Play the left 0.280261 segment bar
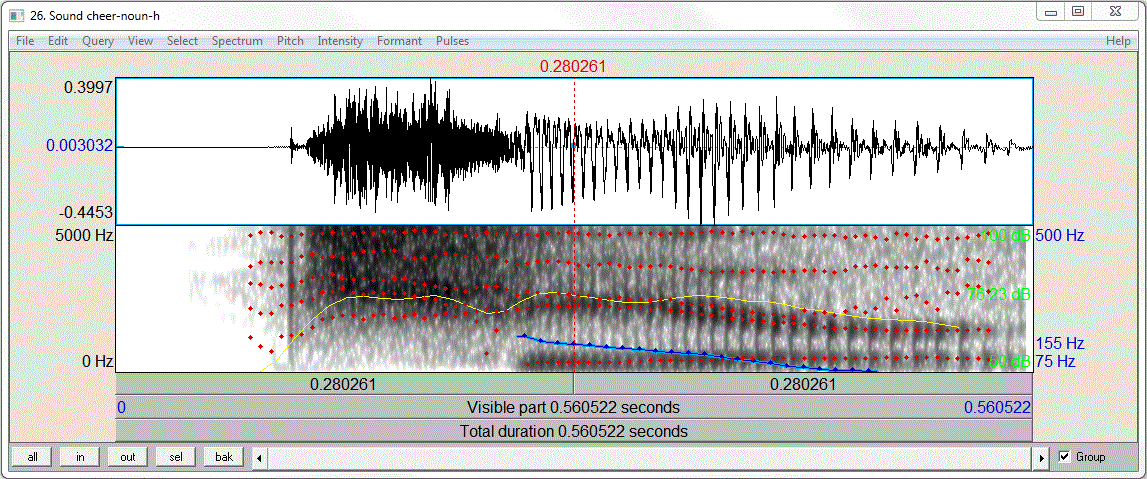Image resolution: width=1147 pixels, height=479 pixels. click(345, 385)
